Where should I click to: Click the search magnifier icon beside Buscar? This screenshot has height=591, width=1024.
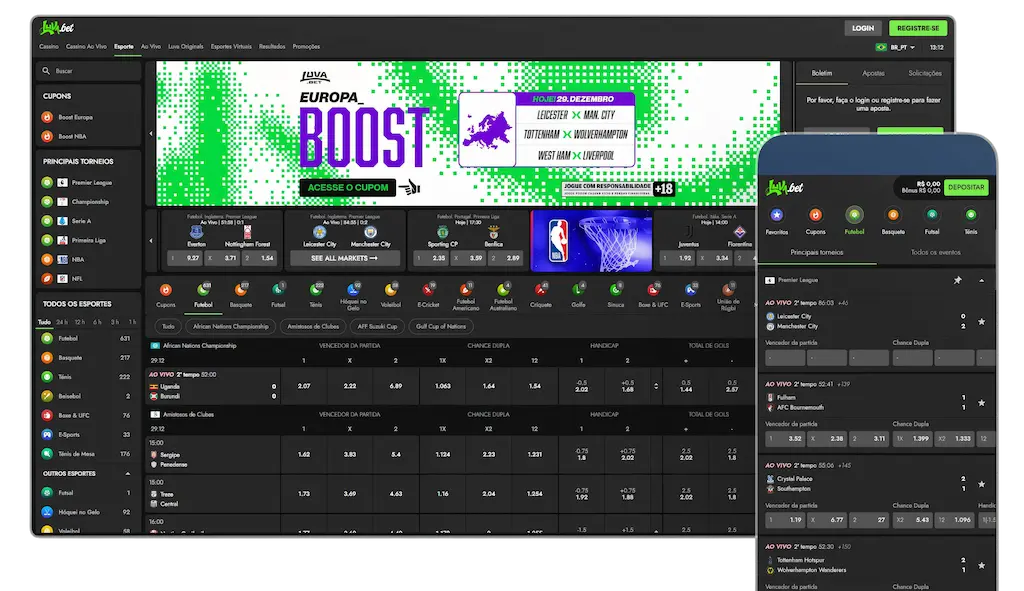coord(46,71)
